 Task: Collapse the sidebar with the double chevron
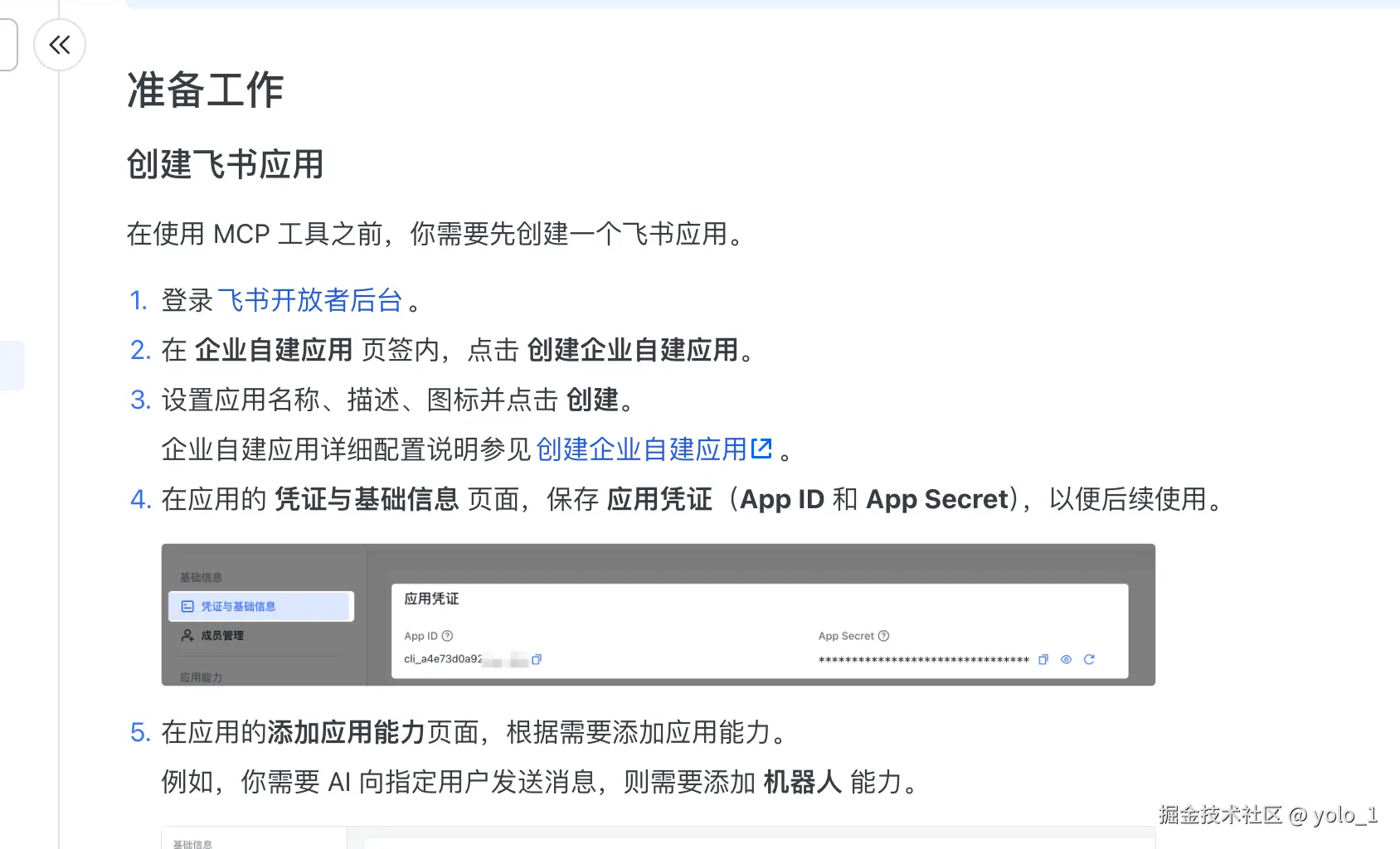click(x=59, y=46)
